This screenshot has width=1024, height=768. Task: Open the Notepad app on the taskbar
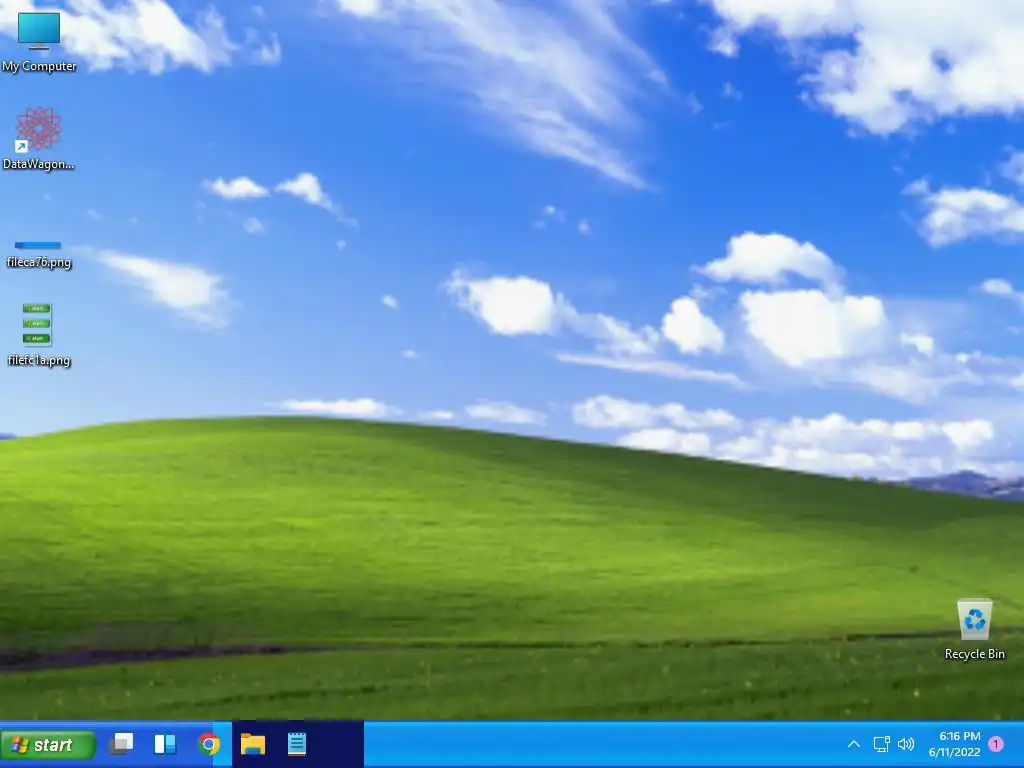click(296, 744)
